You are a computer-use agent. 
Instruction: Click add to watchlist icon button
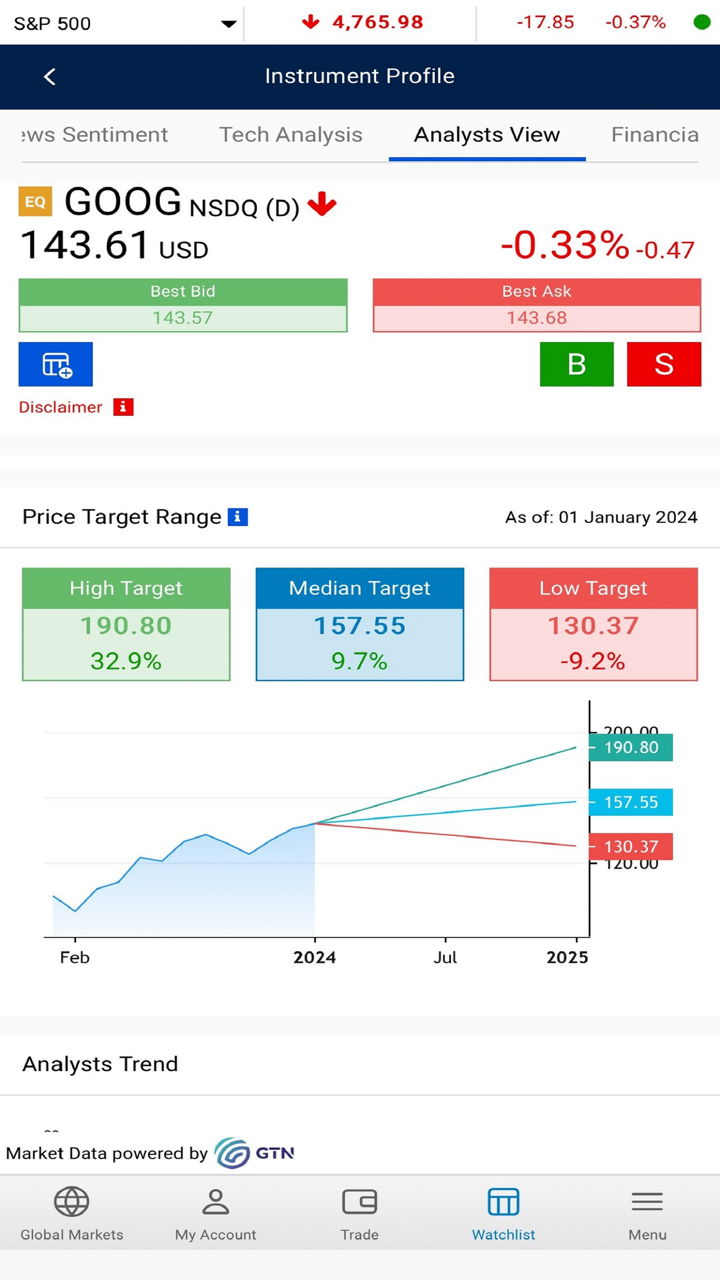[x=56, y=364]
